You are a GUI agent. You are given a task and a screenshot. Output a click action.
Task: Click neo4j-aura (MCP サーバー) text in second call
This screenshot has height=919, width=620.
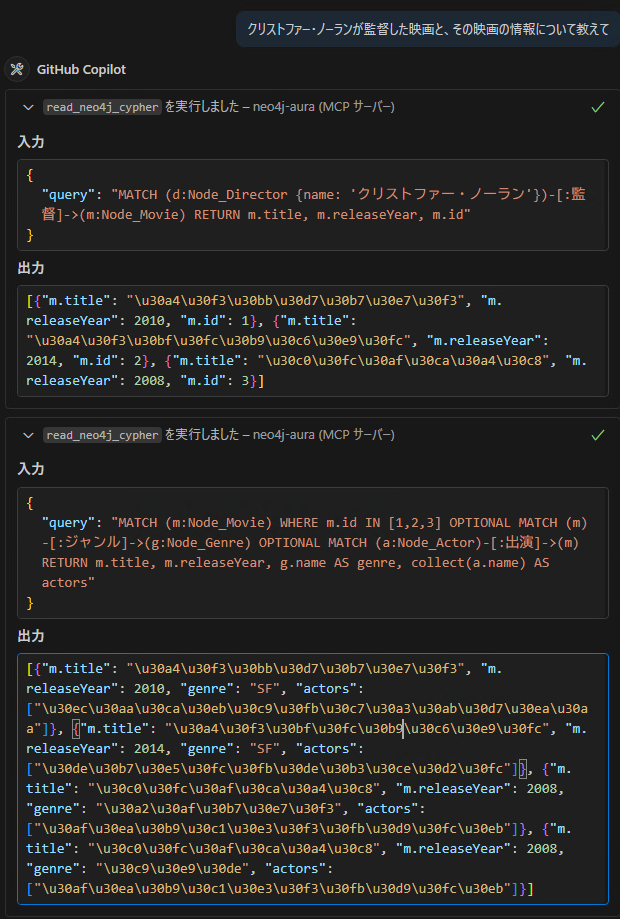click(x=323, y=435)
